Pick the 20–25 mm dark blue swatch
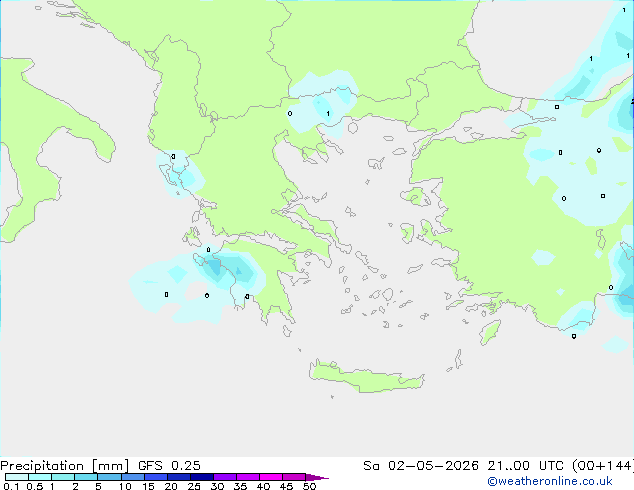This screenshot has height=490, width=634. (x=178, y=477)
